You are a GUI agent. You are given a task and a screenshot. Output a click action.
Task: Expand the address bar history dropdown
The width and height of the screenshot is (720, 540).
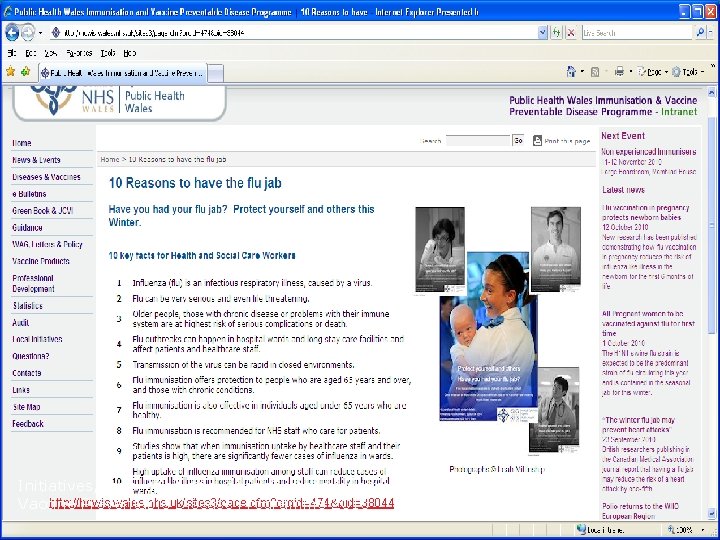pyautogui.click(x=543, y=33)
